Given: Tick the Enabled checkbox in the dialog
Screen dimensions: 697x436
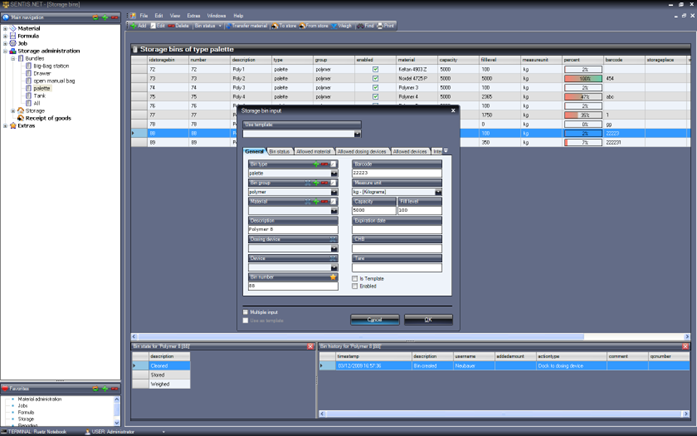Looking at the screenshot, I should pyautogui.click(x=355, y=286).
